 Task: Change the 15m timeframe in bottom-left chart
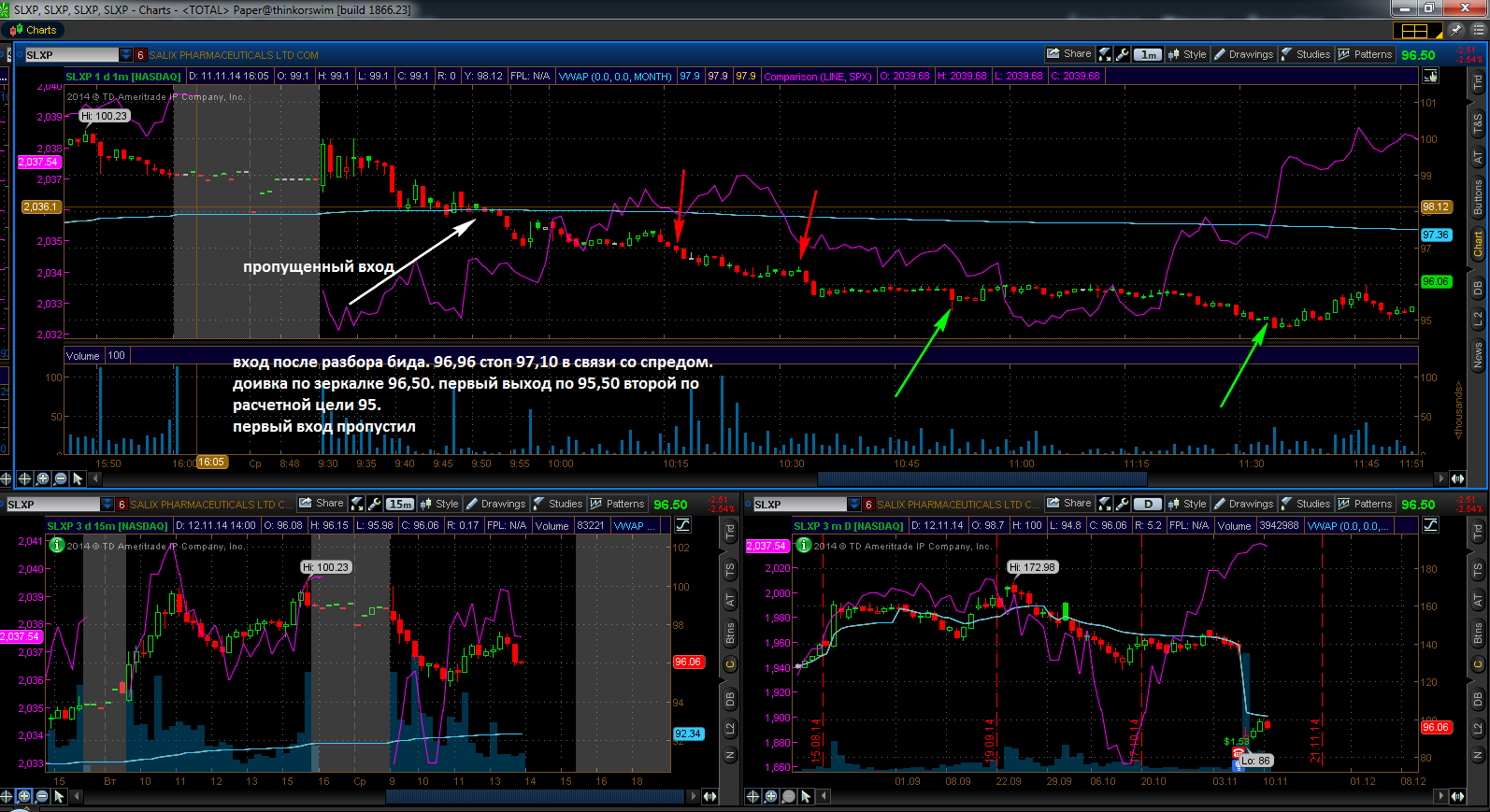tap(400, 504)
